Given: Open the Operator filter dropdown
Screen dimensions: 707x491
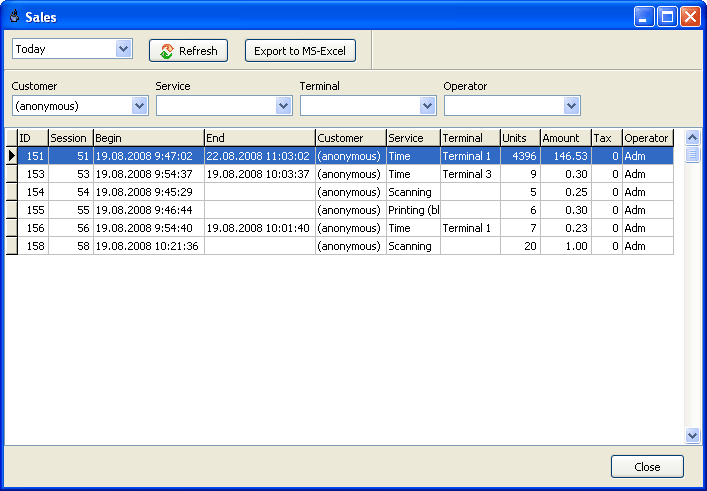Looking at the screenshot, I should pyautogui.click(x=572, y=106).
